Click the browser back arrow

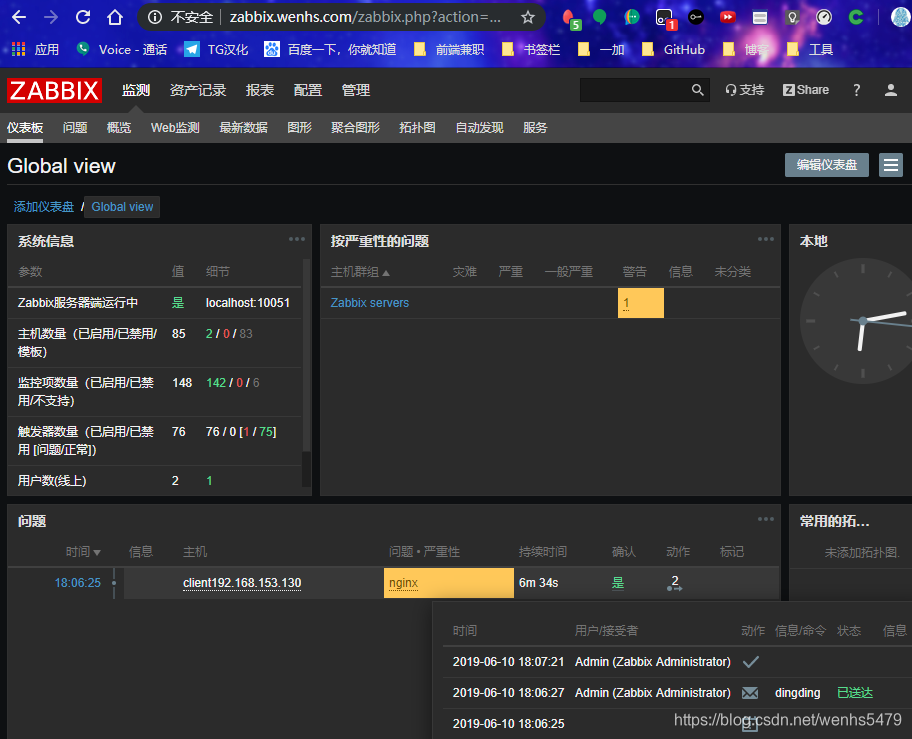point(19,17)
